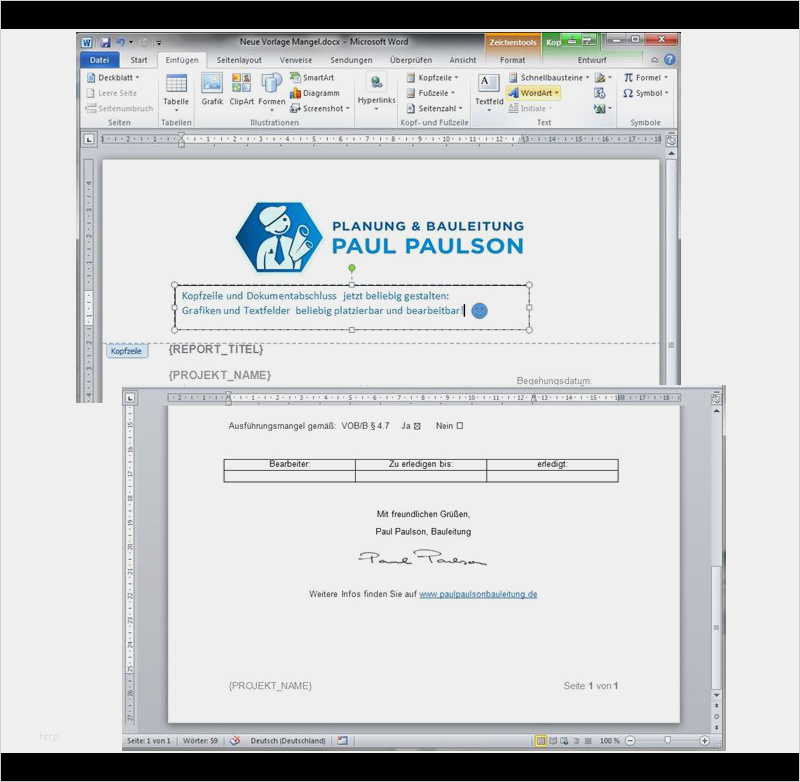Click the Paul Paulson signature image

[x=422, y=558]
